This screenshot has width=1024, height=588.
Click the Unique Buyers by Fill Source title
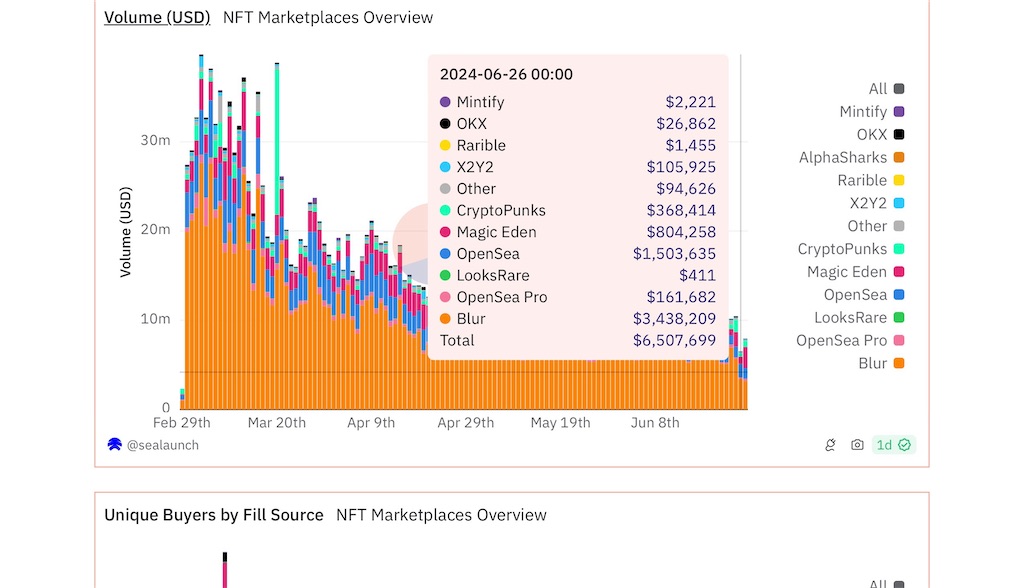tap(214, 515)
